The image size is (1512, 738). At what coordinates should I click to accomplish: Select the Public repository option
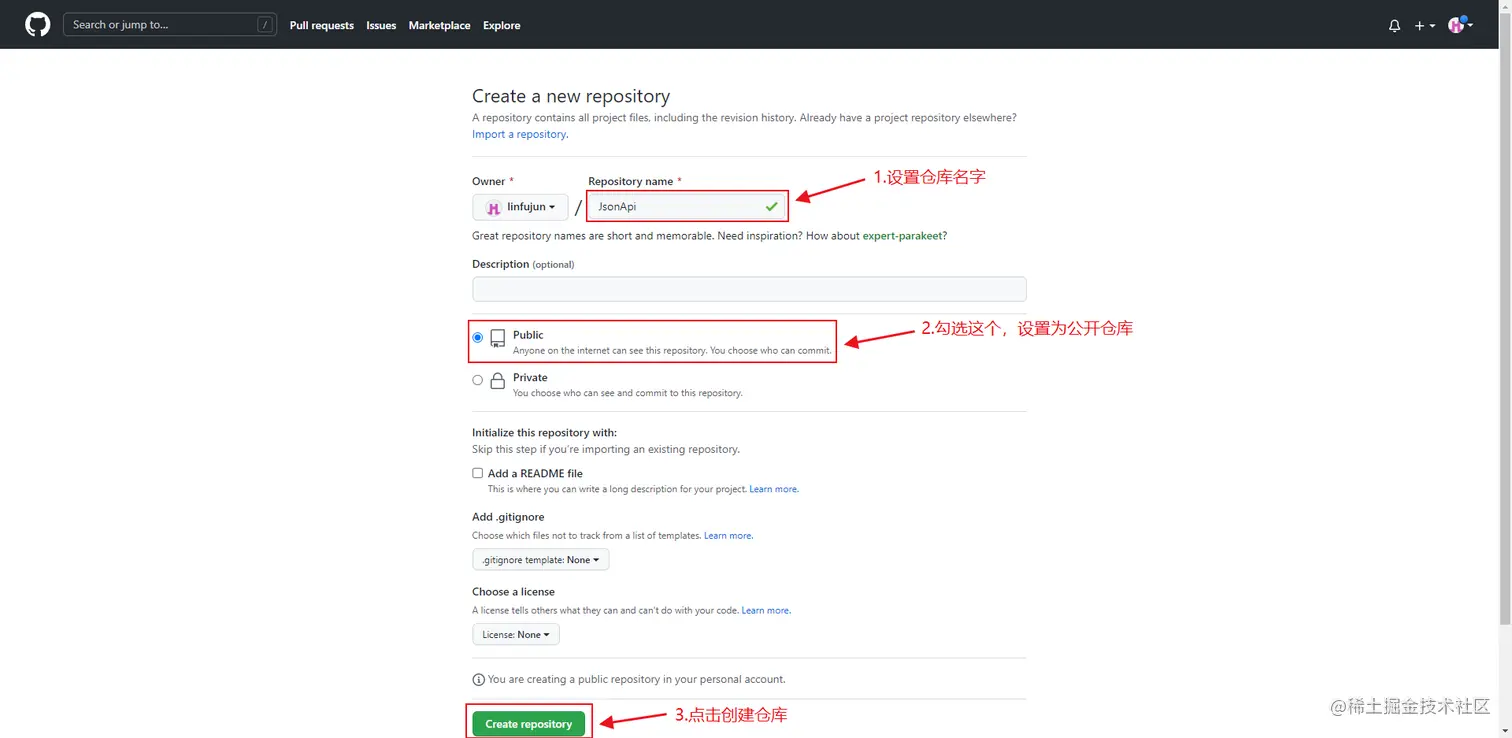(477, 337)
